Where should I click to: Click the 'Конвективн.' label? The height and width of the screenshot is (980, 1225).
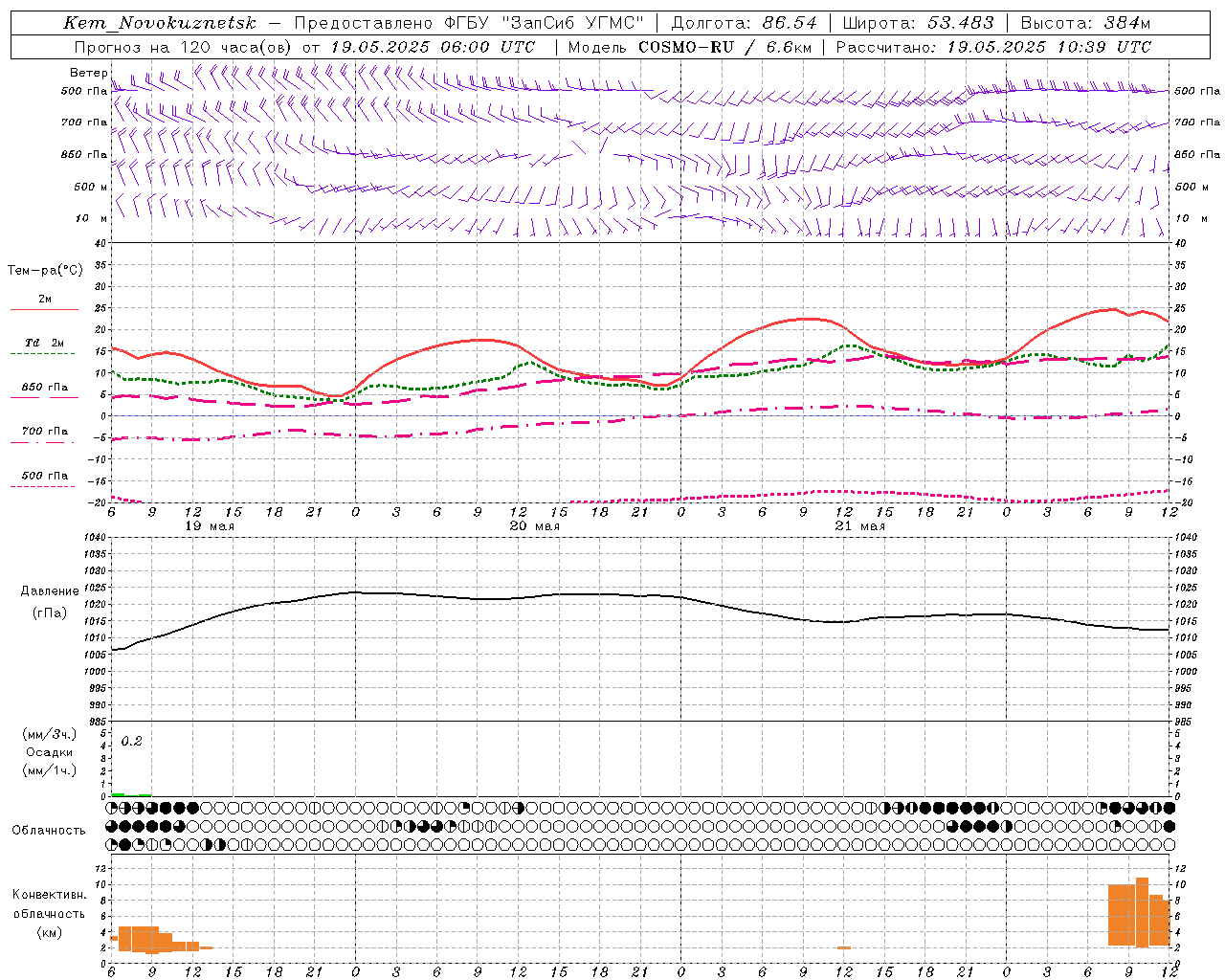click(50, 895)
